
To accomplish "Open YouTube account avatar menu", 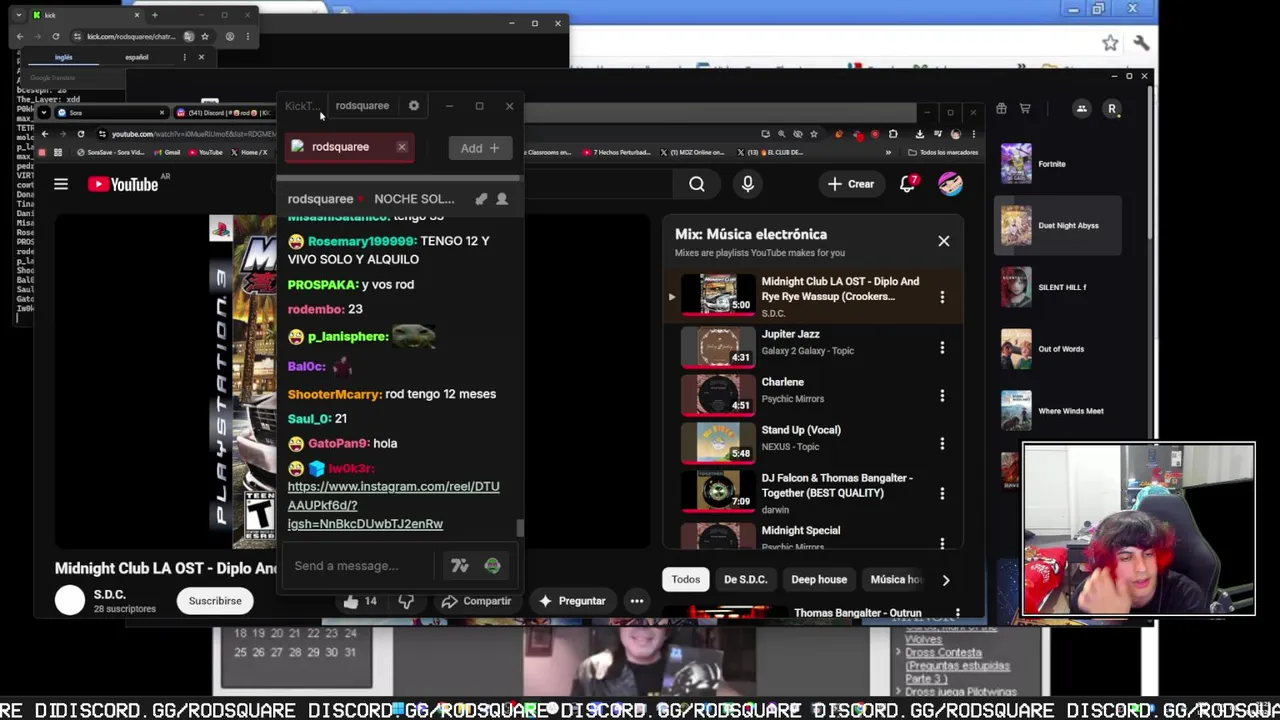I will pos(950,184).
